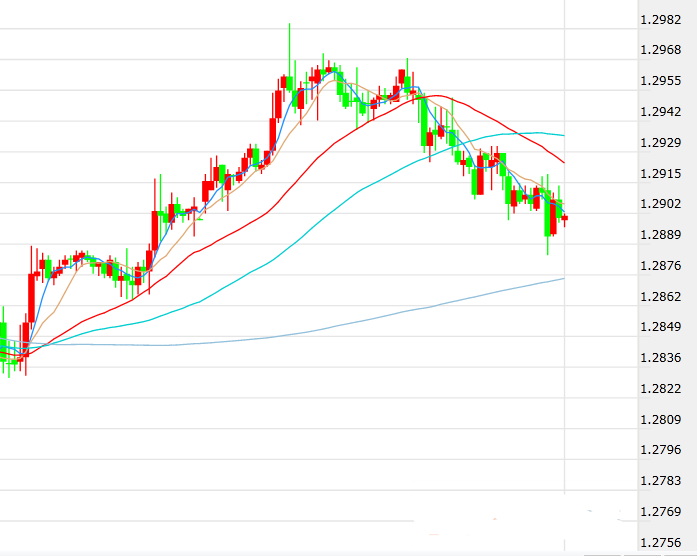
Task: Click the last red candle at chart's right edge
Action: coord(565,217)
